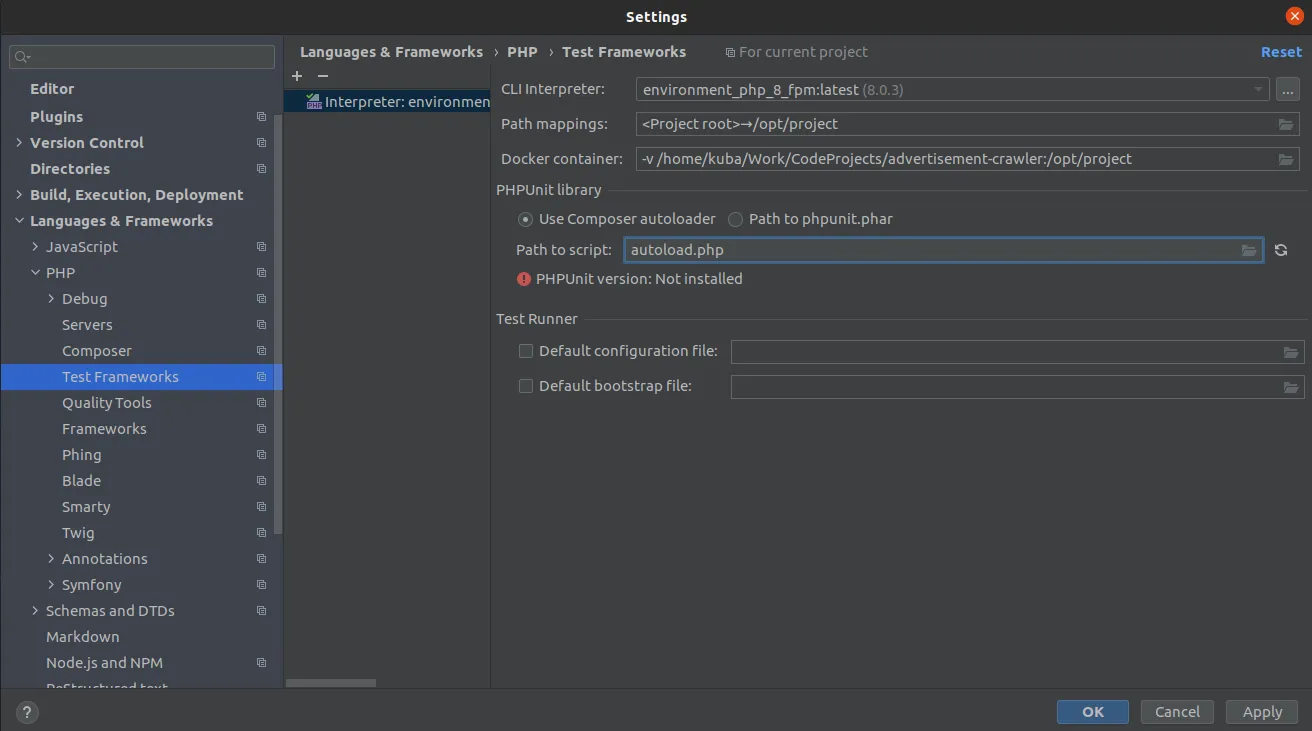Click the Apply button
This screenshot has width=1312, height=731.
click(x=1262, y=712)
